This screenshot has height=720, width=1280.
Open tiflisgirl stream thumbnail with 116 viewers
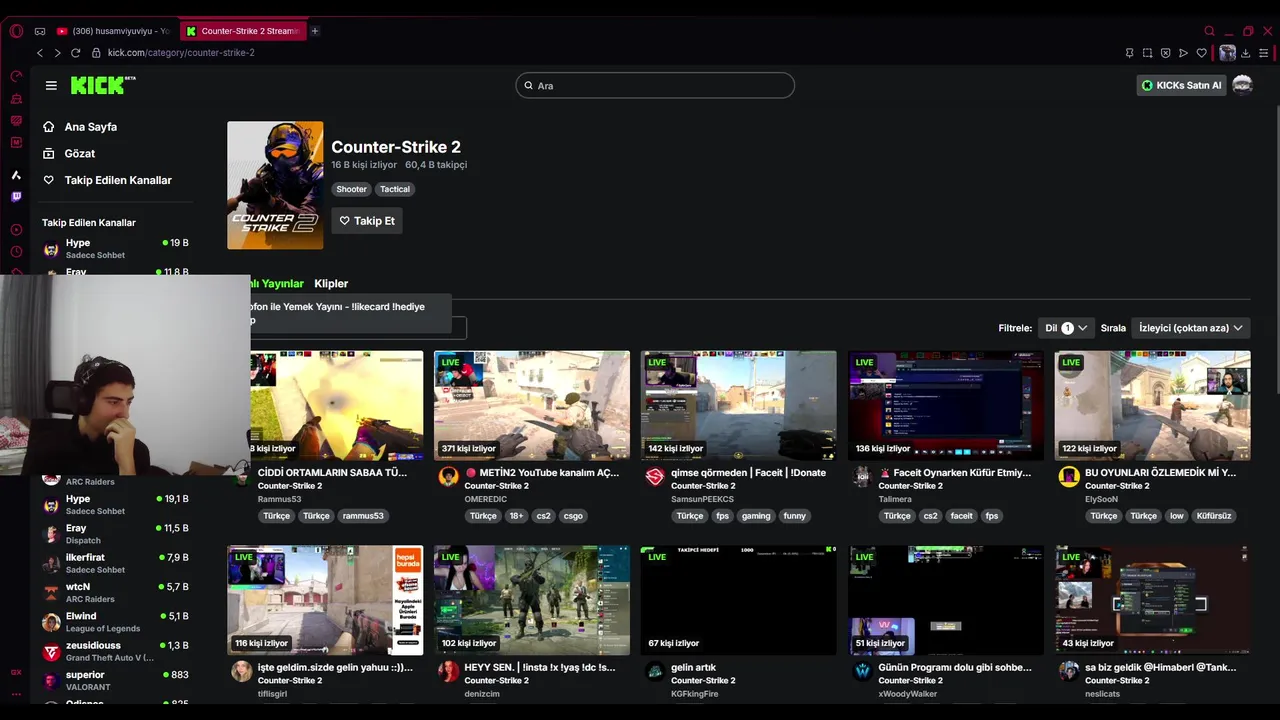pos(325,600)
